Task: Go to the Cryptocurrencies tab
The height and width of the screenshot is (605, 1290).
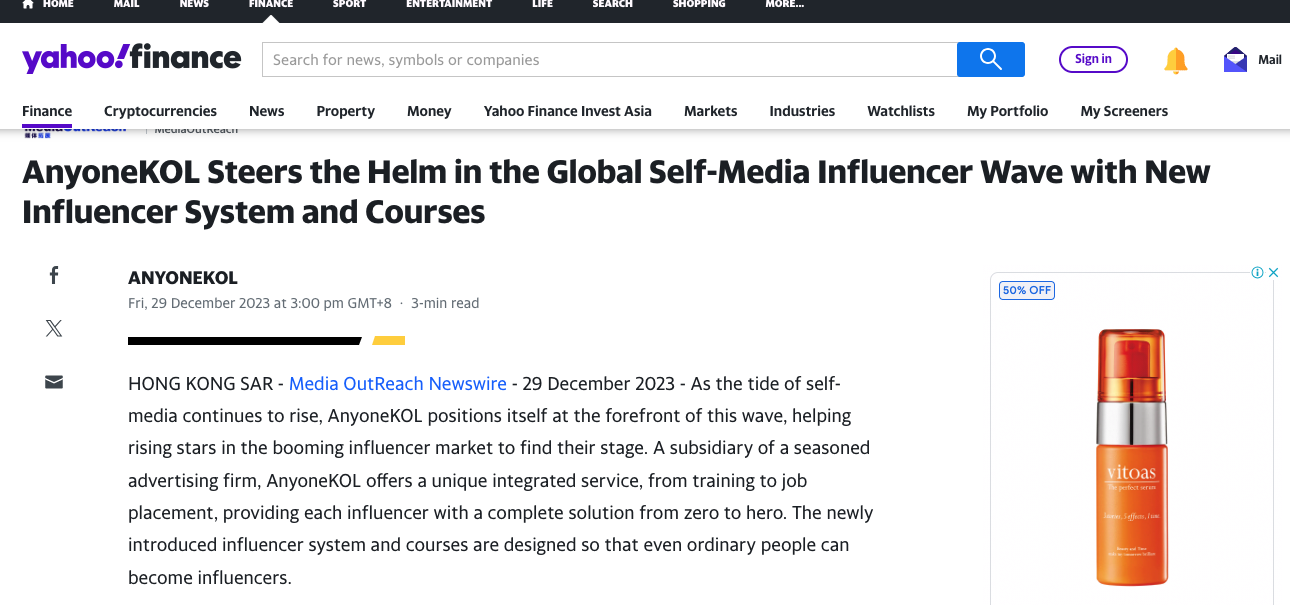Action: click(160, 111)
